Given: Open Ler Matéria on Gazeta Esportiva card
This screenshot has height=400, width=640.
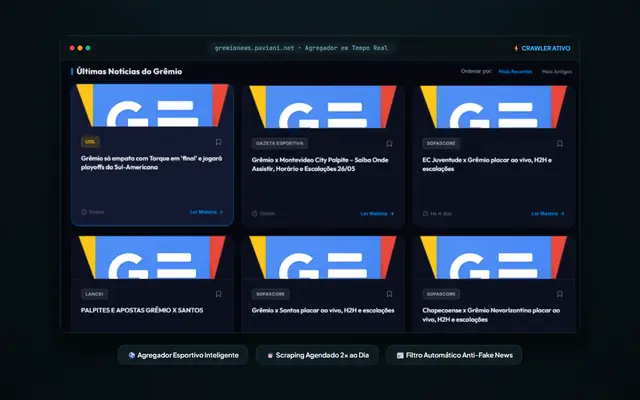Looking at the screenshot, I should [378, 213].
